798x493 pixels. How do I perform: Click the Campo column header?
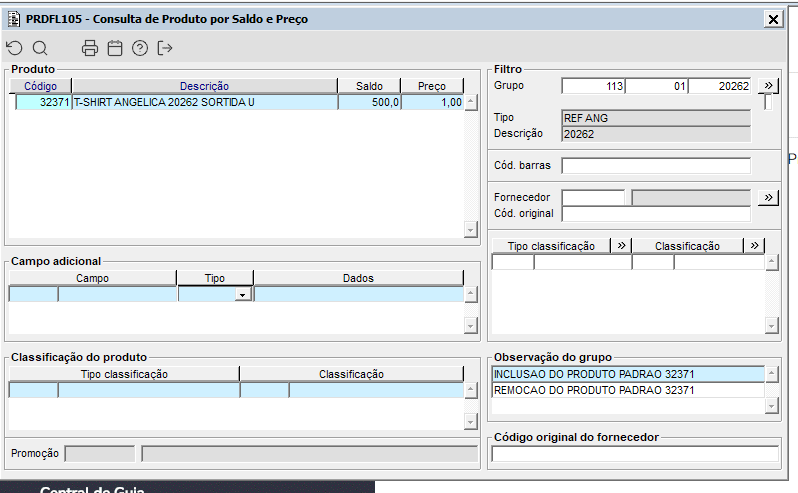[93, 278]
